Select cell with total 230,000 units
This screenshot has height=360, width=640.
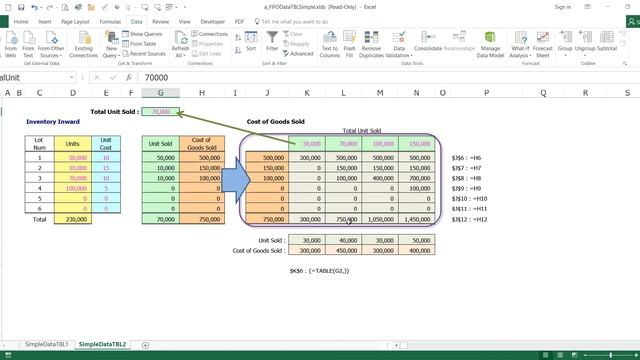[73, 219]
